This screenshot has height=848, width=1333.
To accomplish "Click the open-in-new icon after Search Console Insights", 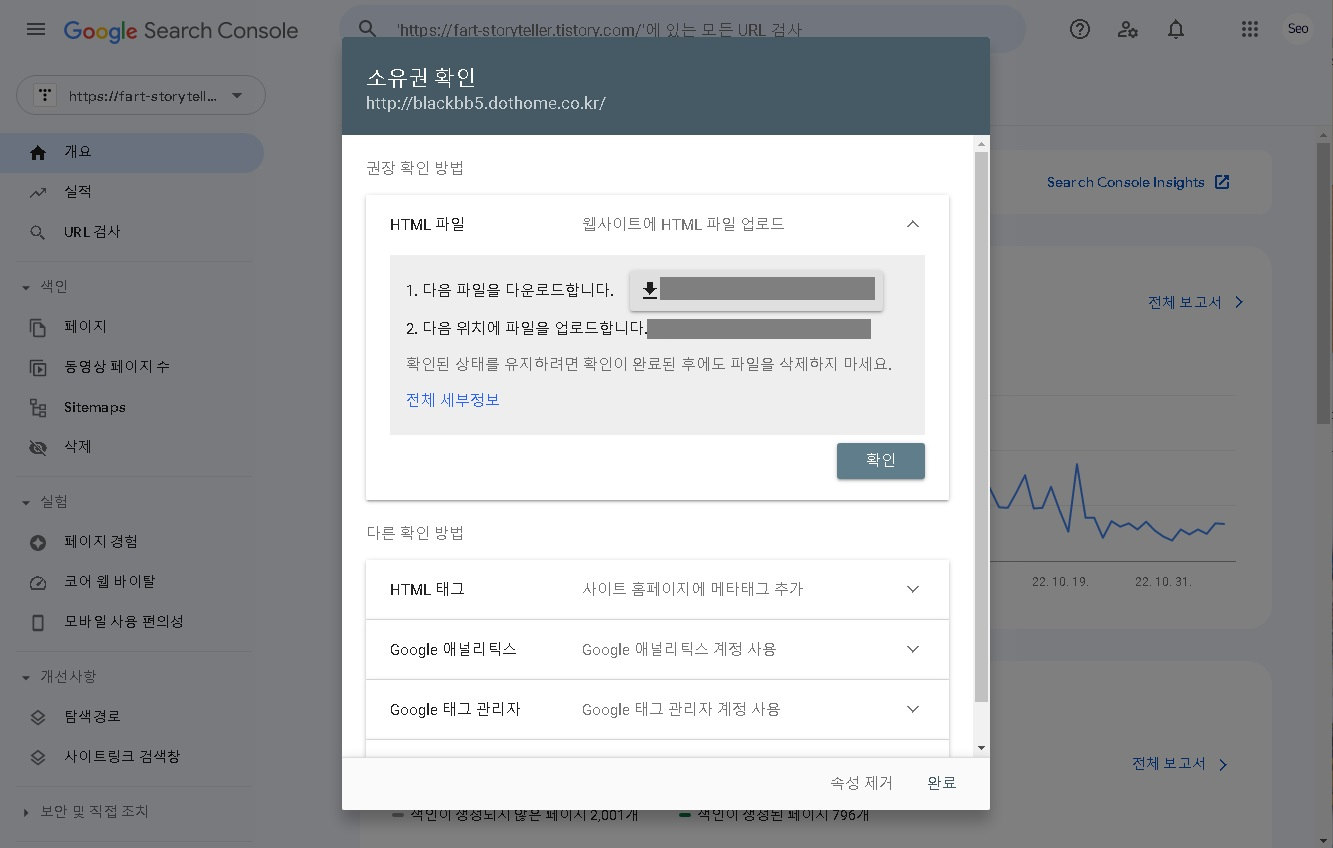I will pyautogui.click(x=1222, y=182).
